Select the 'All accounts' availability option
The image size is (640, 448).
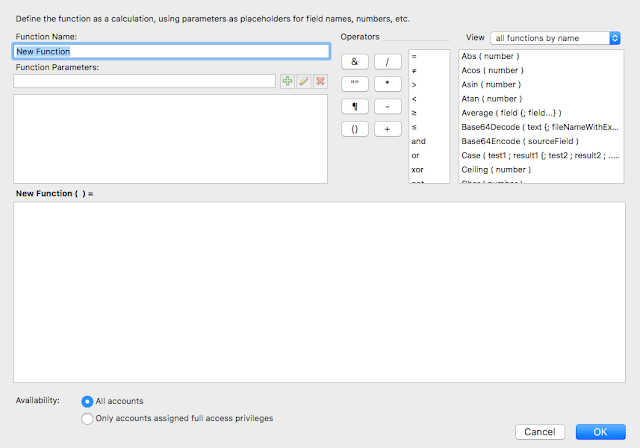pos(113,401)
